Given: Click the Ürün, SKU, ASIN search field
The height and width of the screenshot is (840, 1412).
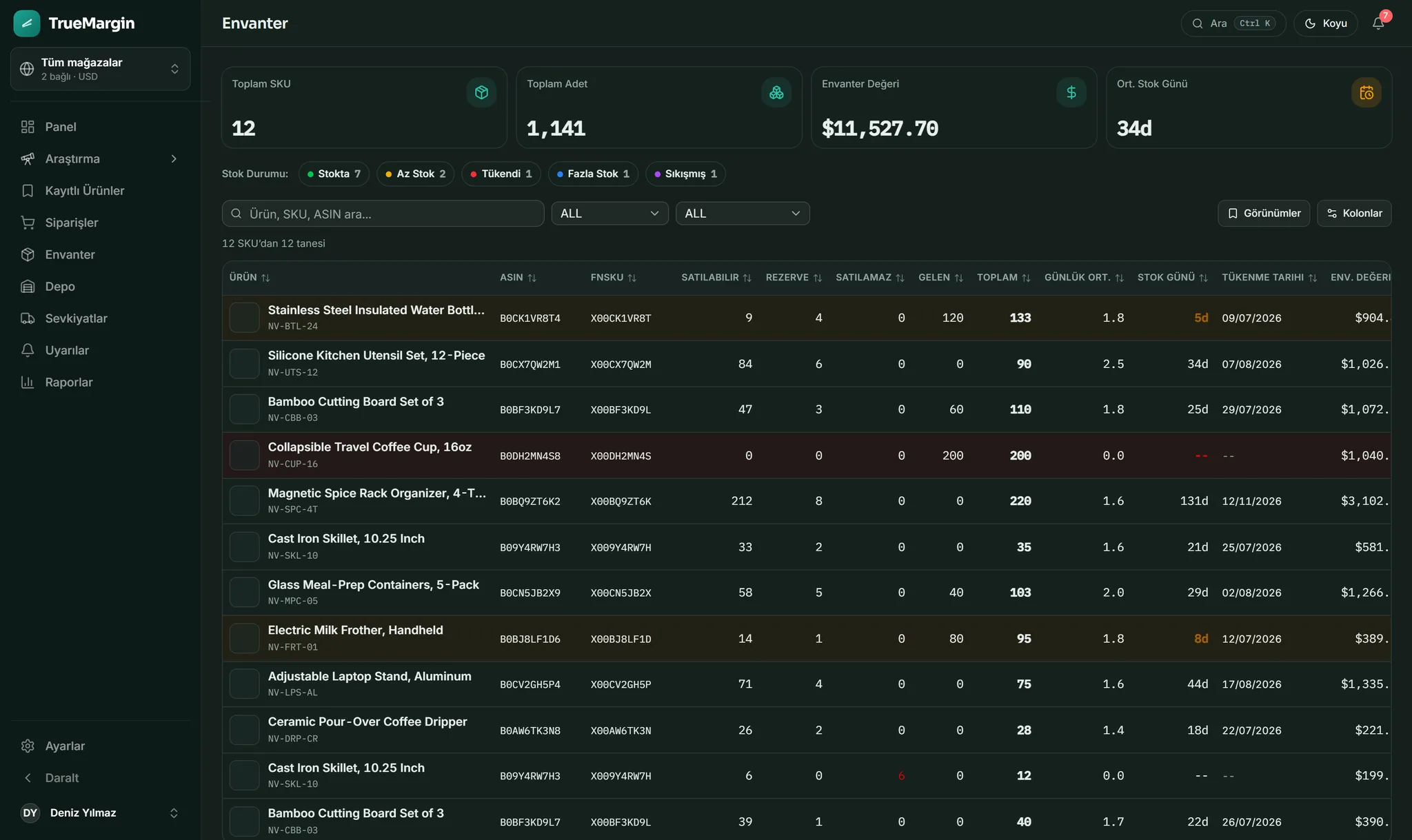Looking at the screenshot, I should tap(383, 214).
